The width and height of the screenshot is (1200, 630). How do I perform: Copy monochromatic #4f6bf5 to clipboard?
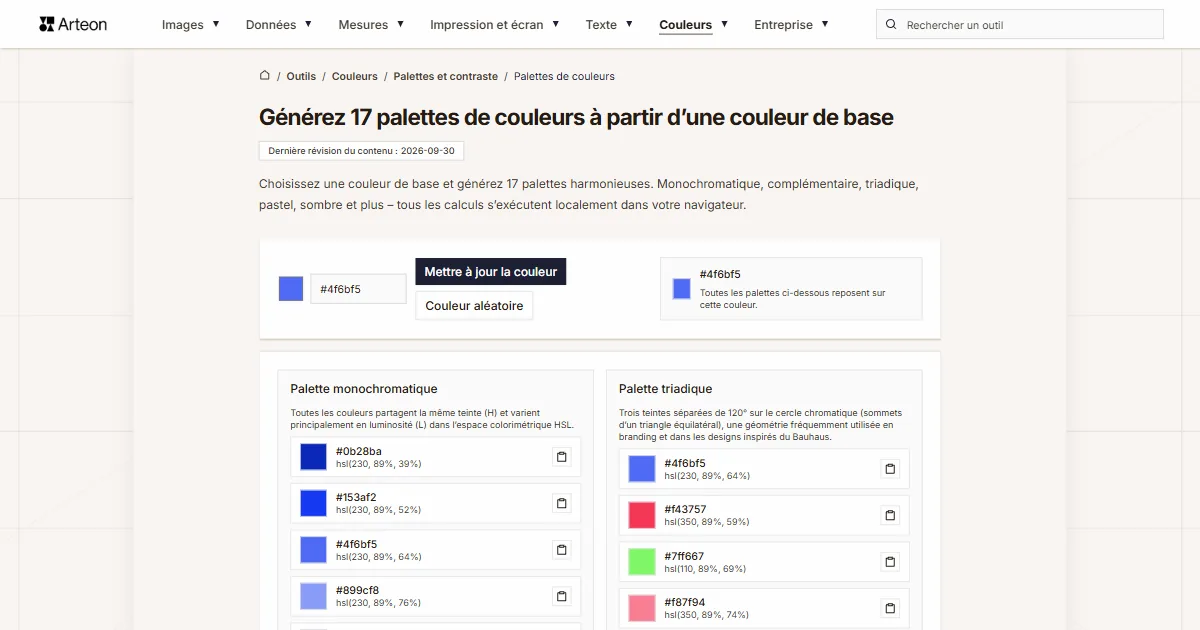point(562,550)
